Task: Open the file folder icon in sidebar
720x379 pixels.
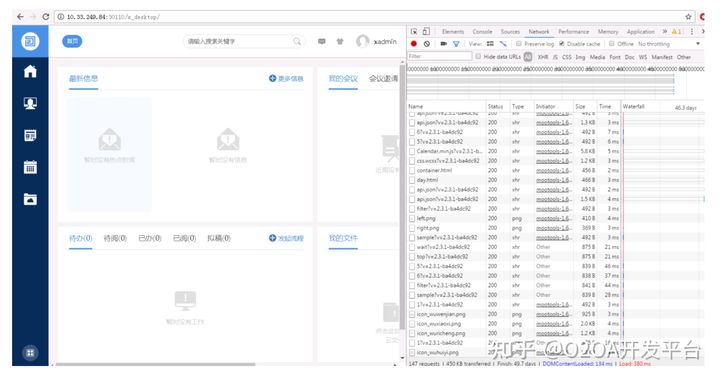Action: coord(30,199)
